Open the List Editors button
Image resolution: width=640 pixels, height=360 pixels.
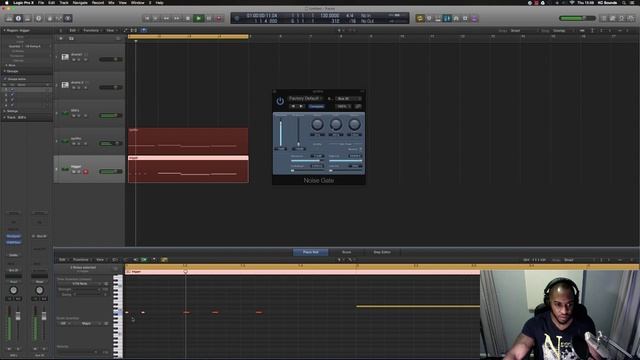[604, 18]
